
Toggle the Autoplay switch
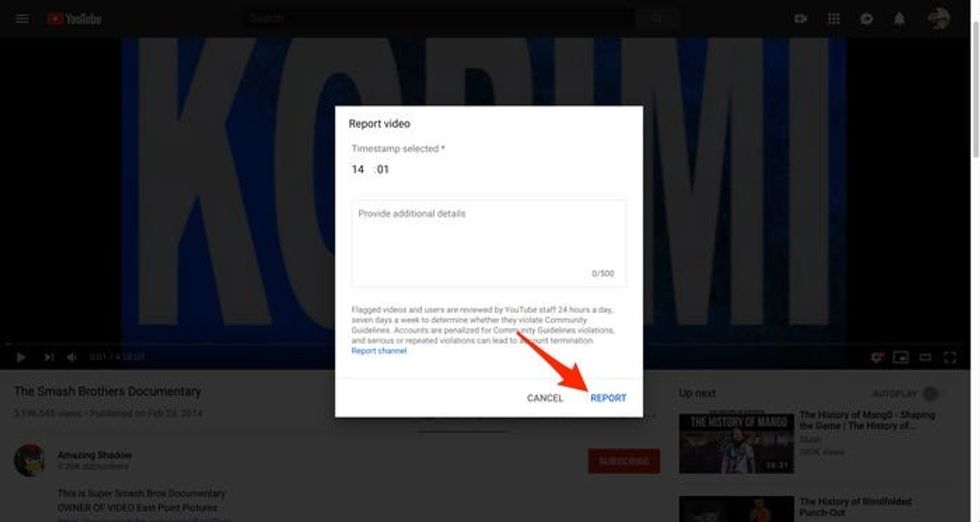[930, 394]
